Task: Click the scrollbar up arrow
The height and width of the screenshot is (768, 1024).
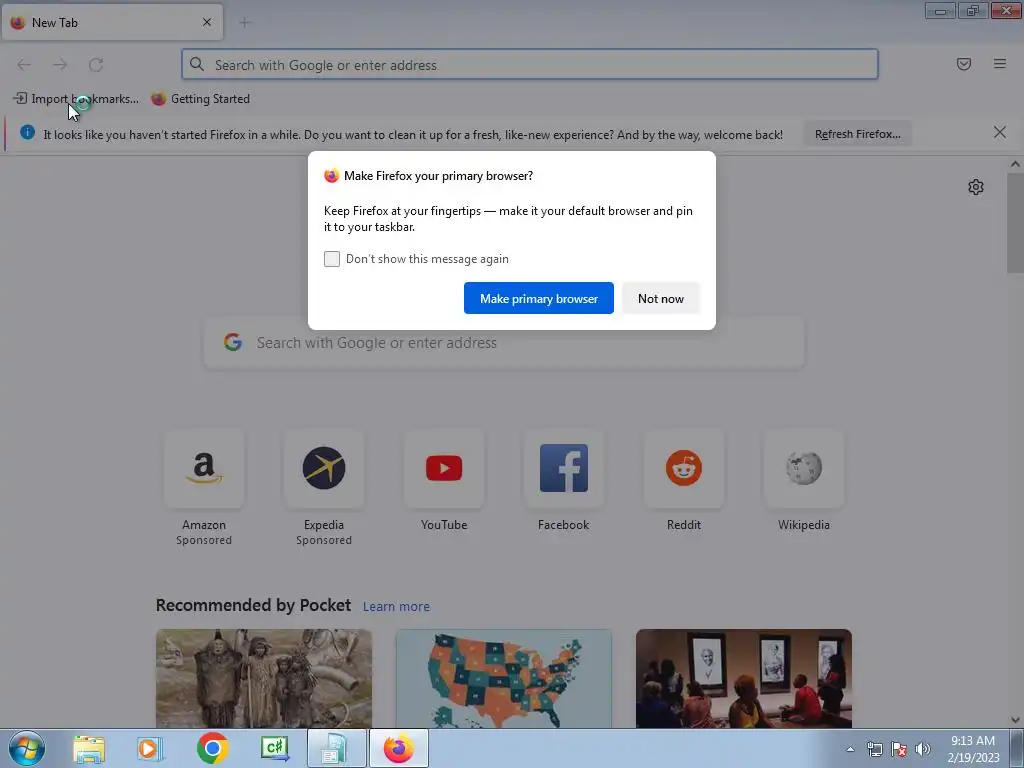Action: [x=1014, y=164]
